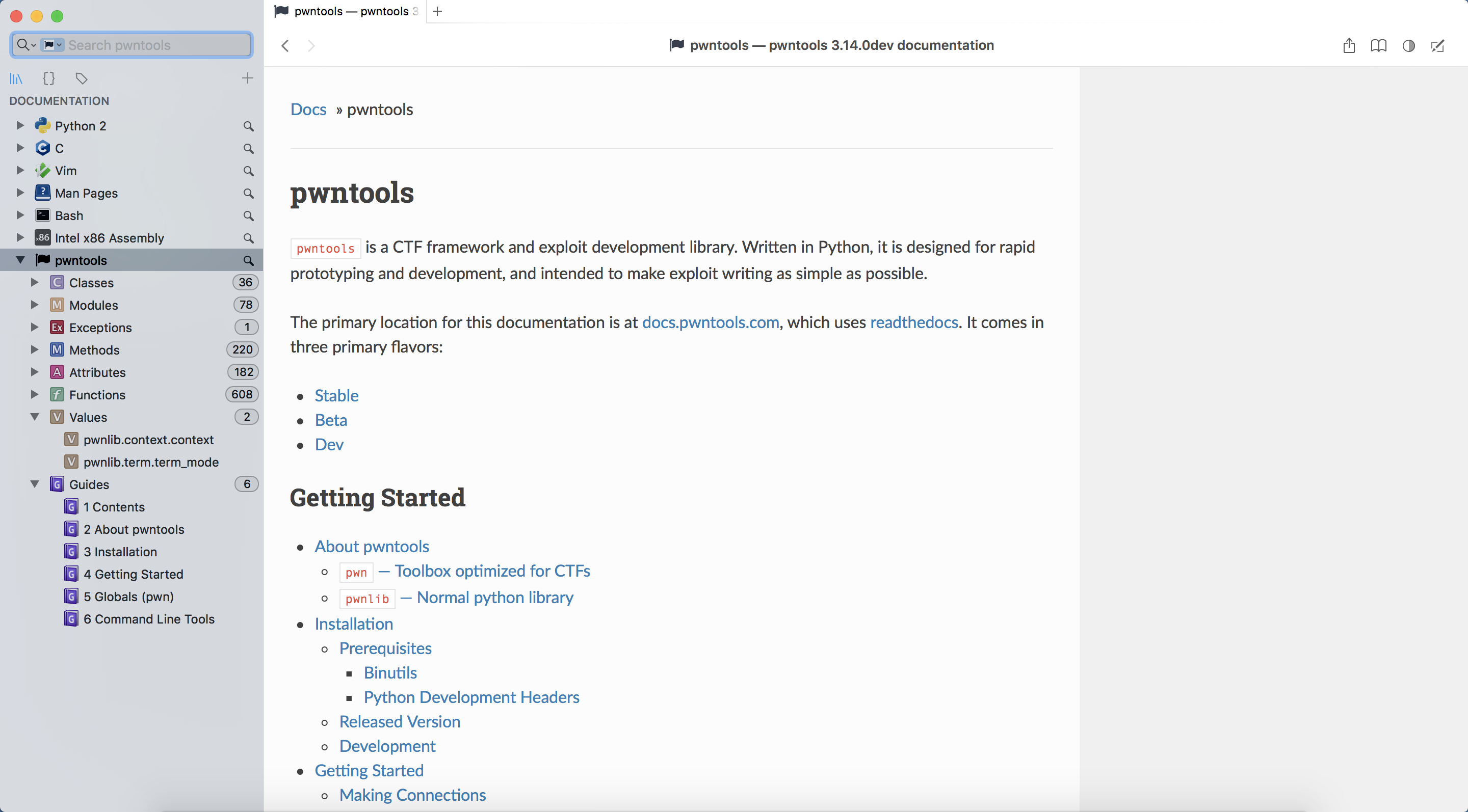Click the Making Connections guide item
Viewport: 1468px width, 812px height.
412,795
